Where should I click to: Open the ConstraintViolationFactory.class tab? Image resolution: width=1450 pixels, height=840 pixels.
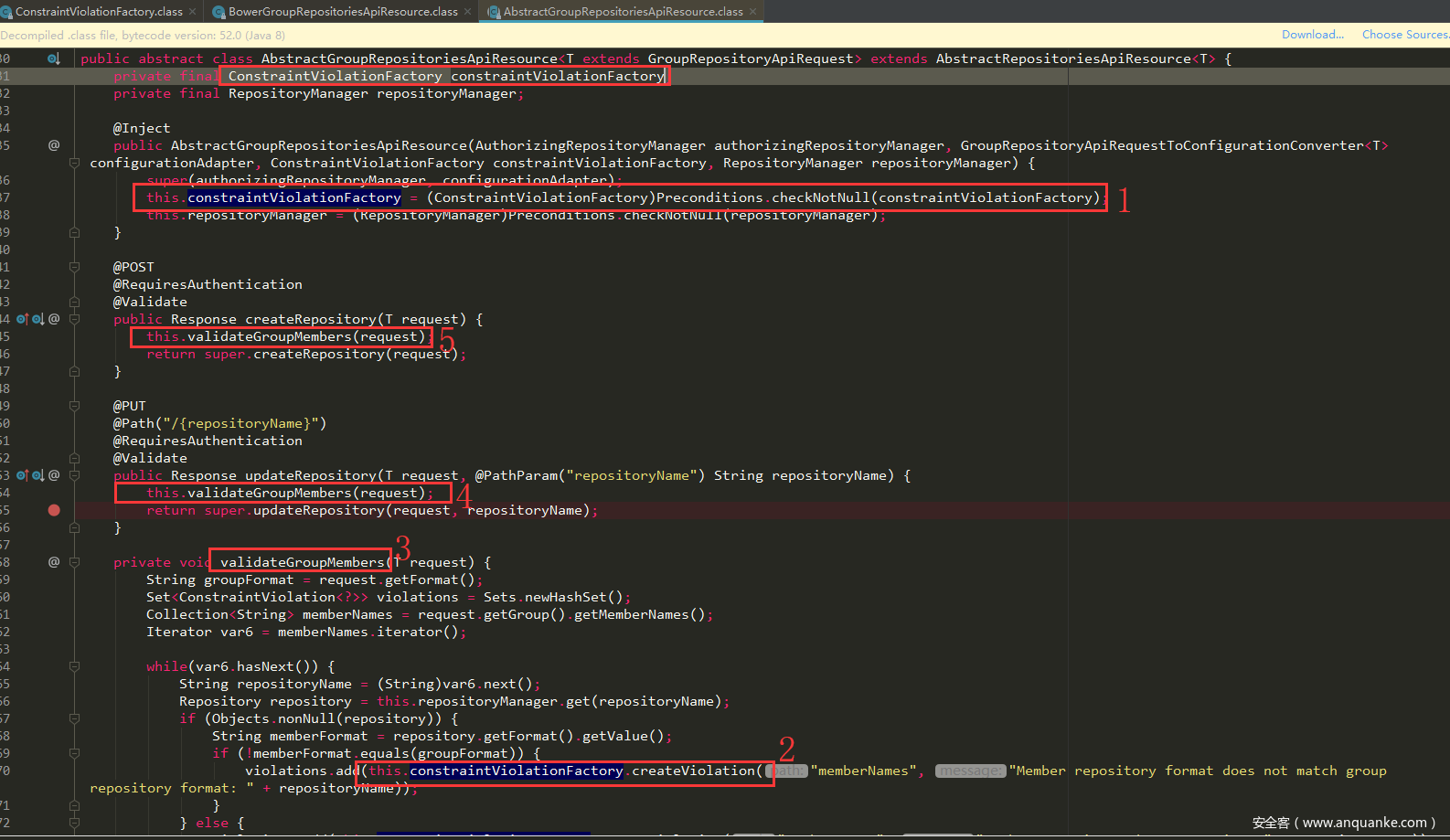pyautogui.click(x=99, y=12)
